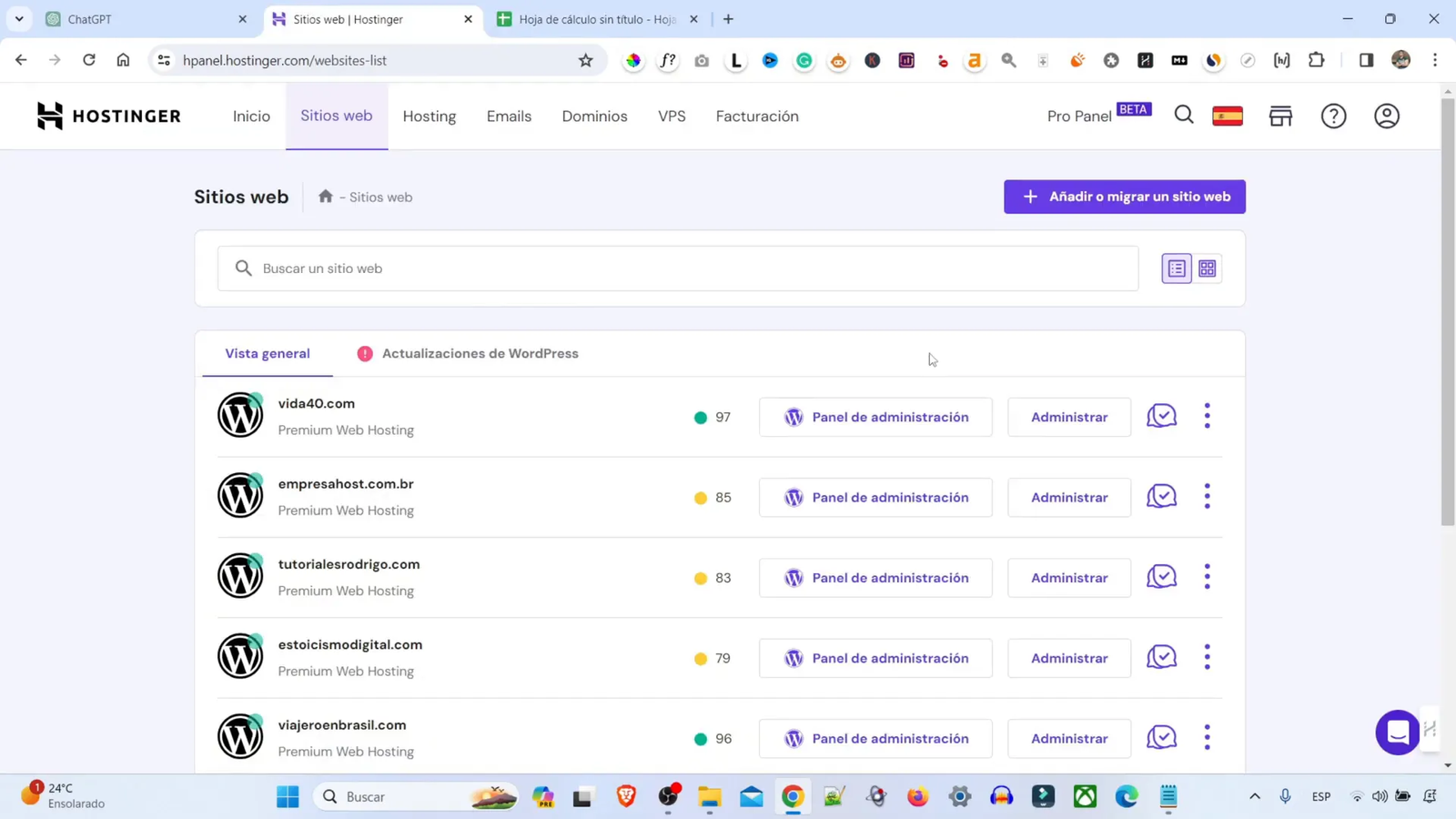Switch to the Actualizaciones de WordPress tab
This screenshot has width=1456, height=819.
(x=480, y=353)
